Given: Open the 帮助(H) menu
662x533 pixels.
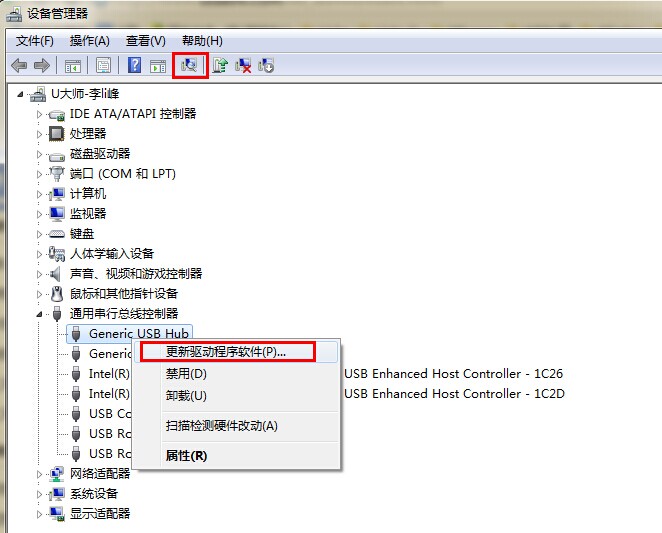Looking at the screenshot, I should coord(202,41).
